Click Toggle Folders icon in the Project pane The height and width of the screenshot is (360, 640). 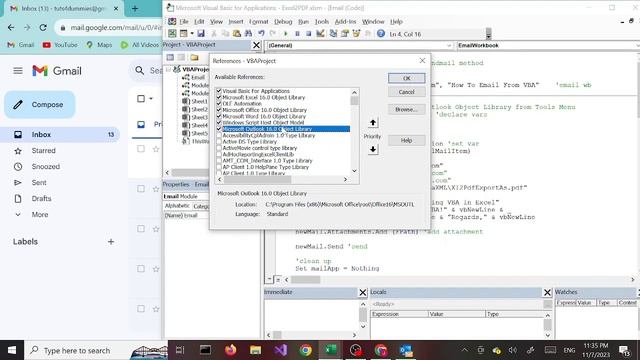pos(194,58)
